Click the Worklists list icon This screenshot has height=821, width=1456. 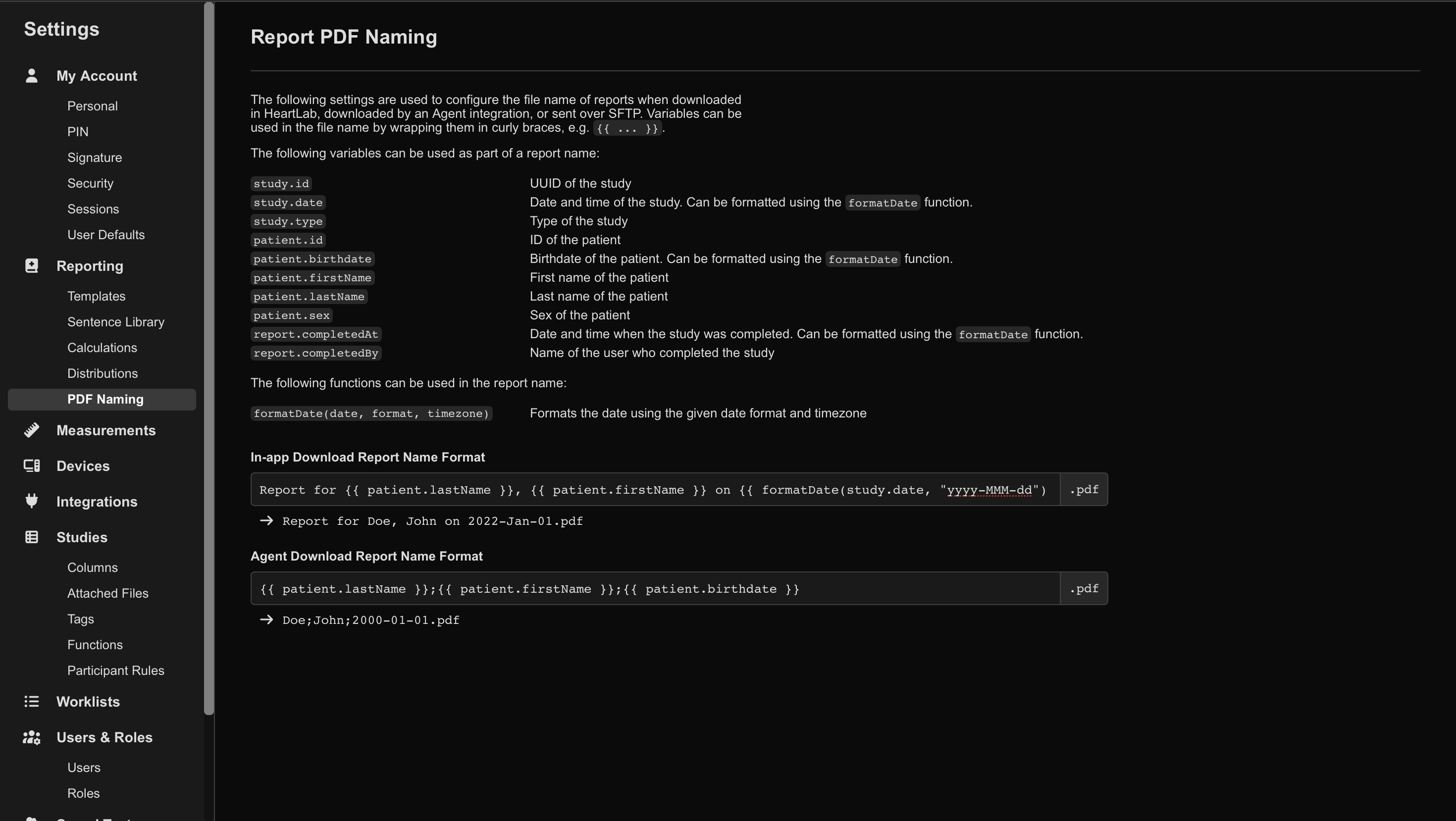tap(32, 701)
